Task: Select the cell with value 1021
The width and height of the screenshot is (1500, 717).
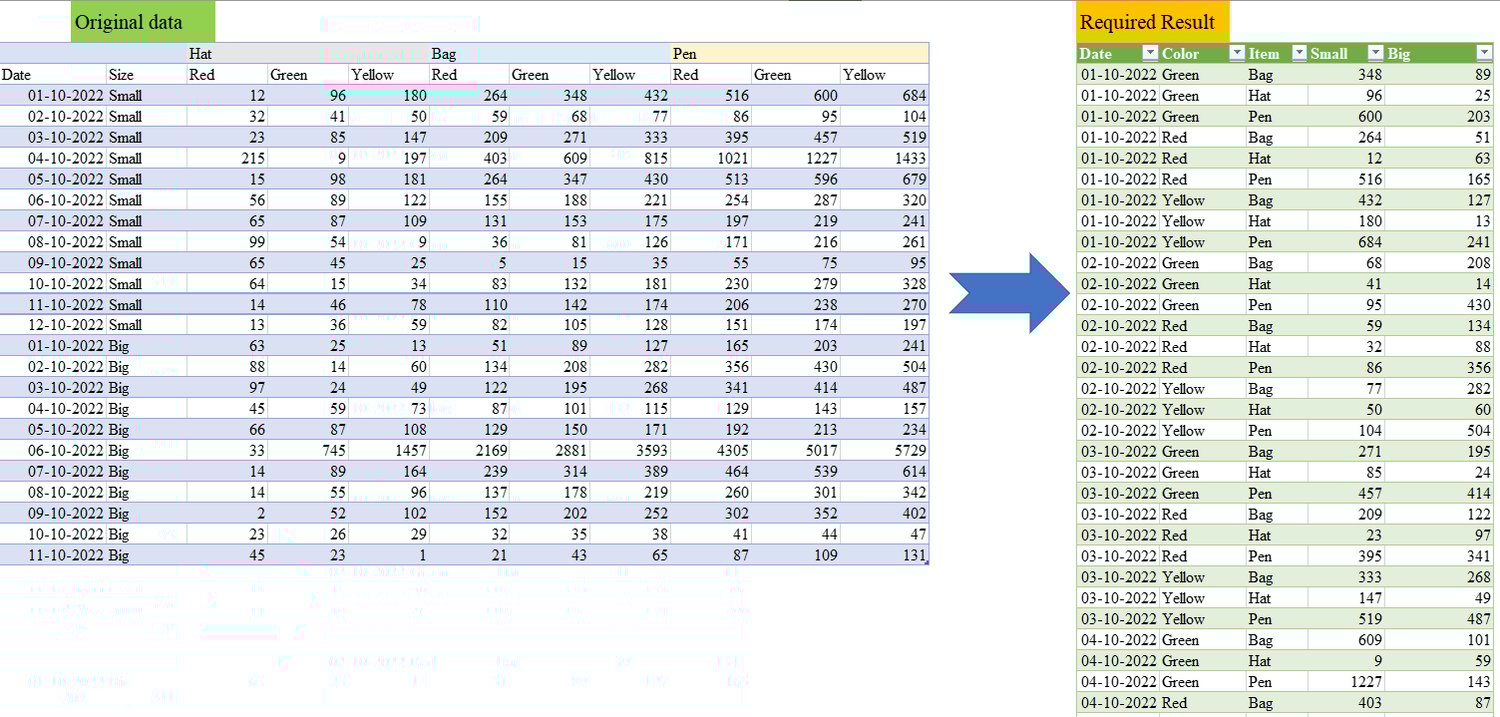Action: (711, 158)
